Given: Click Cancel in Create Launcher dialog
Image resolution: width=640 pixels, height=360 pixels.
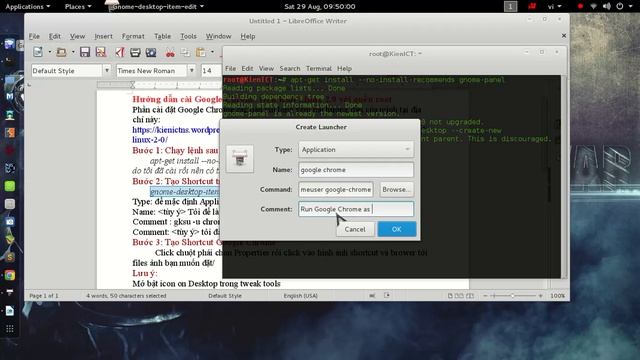Looking at the screenshot, I should tap(355, 229).
